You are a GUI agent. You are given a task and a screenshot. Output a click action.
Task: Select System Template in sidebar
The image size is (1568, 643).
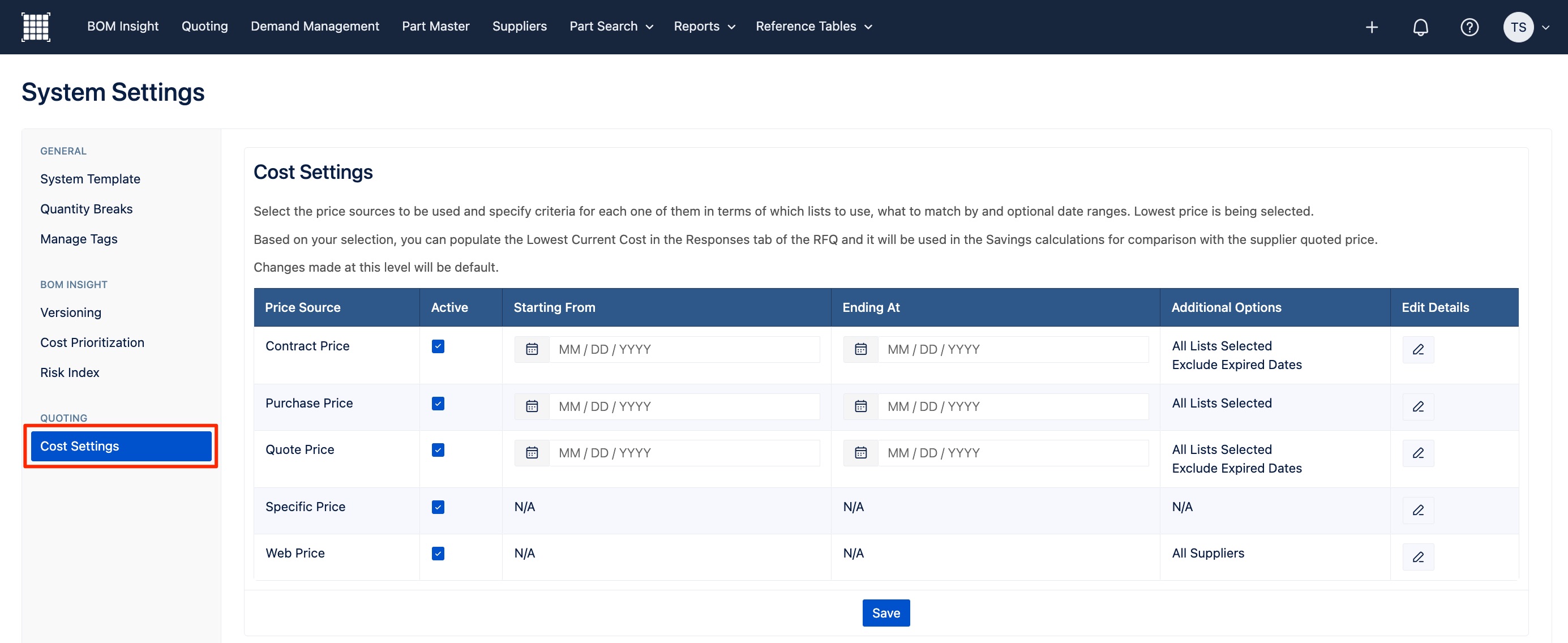[x=90, y=179]
